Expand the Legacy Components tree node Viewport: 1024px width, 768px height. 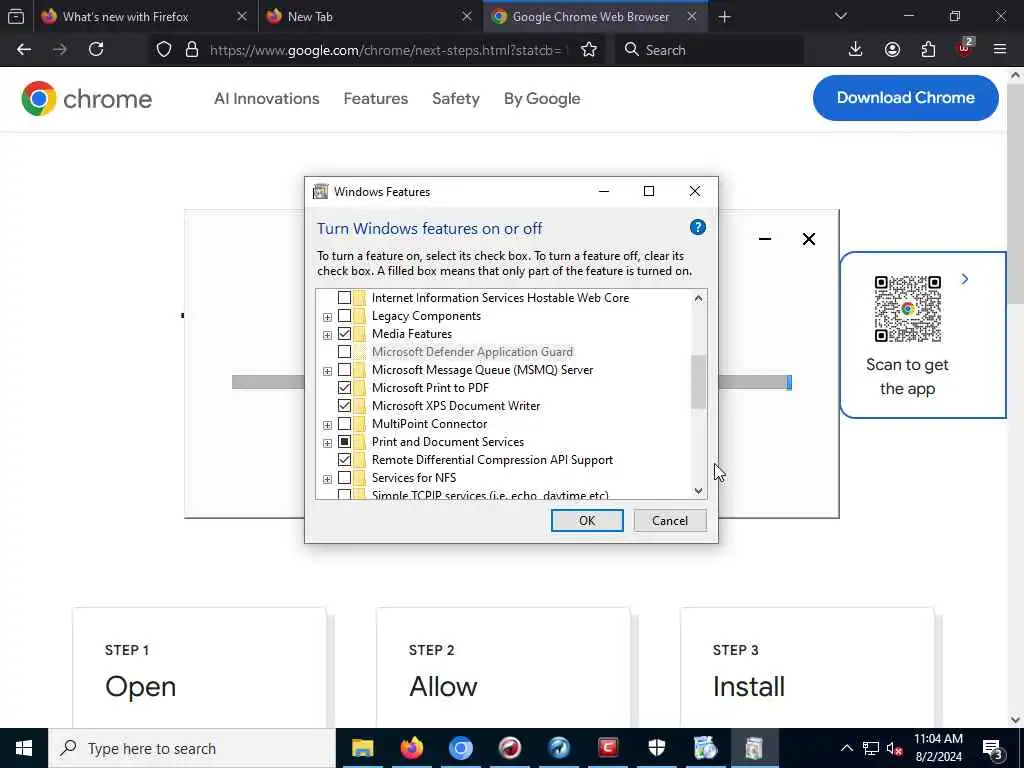tap(327, 317)
